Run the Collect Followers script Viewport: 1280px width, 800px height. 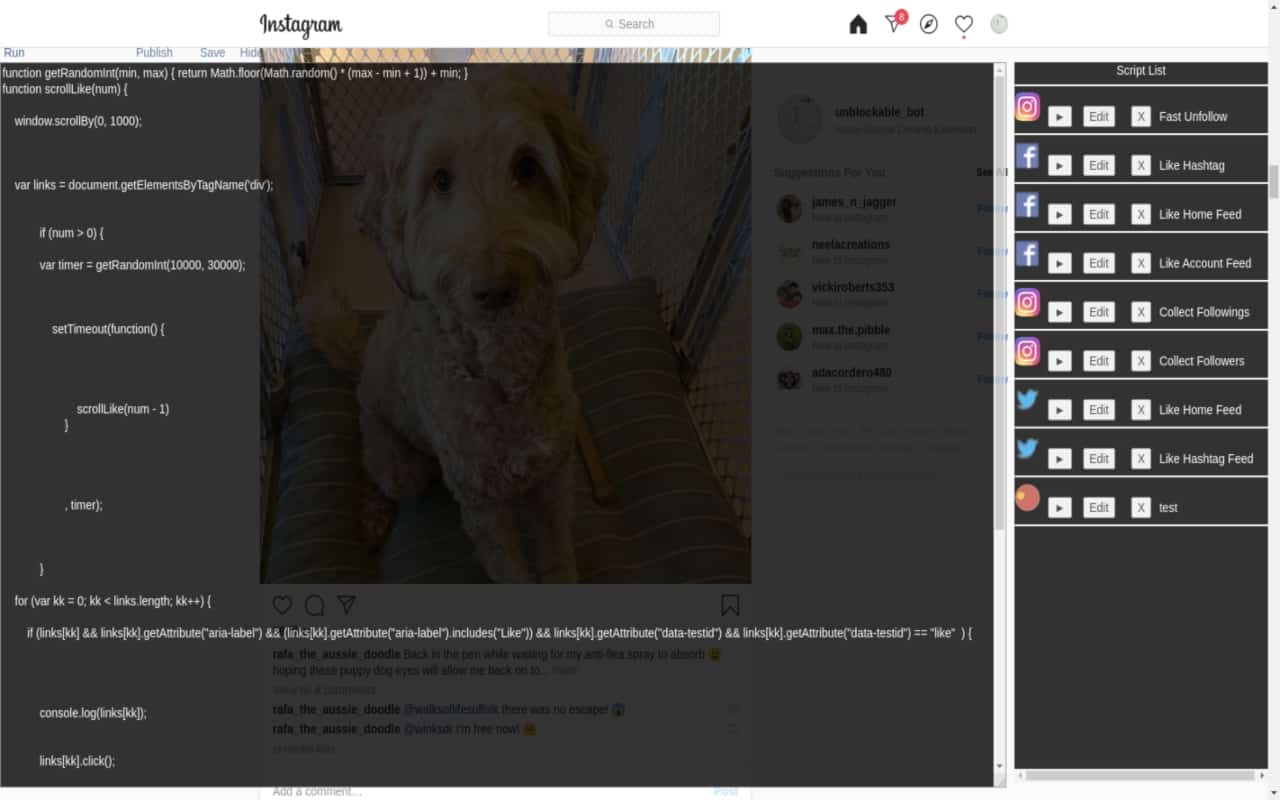tap(1060, 362)
